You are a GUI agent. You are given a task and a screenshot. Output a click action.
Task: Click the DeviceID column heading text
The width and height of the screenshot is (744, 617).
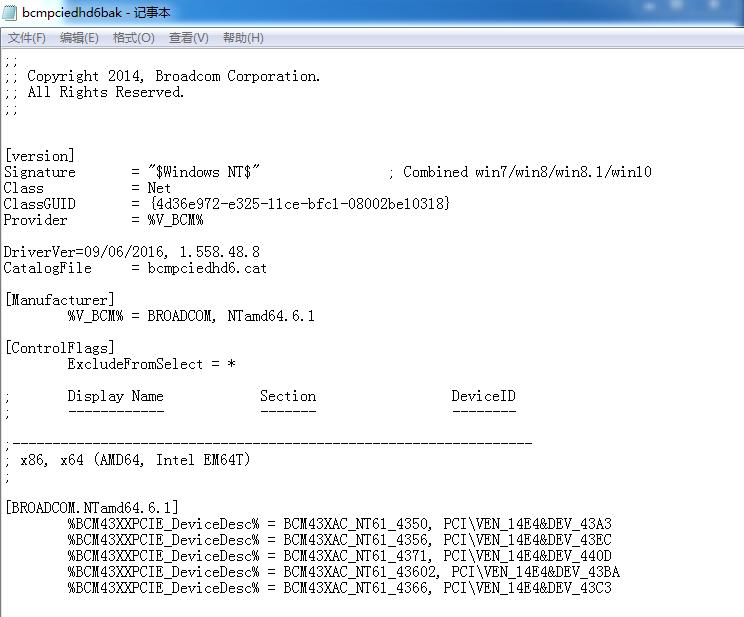[484, 396]
